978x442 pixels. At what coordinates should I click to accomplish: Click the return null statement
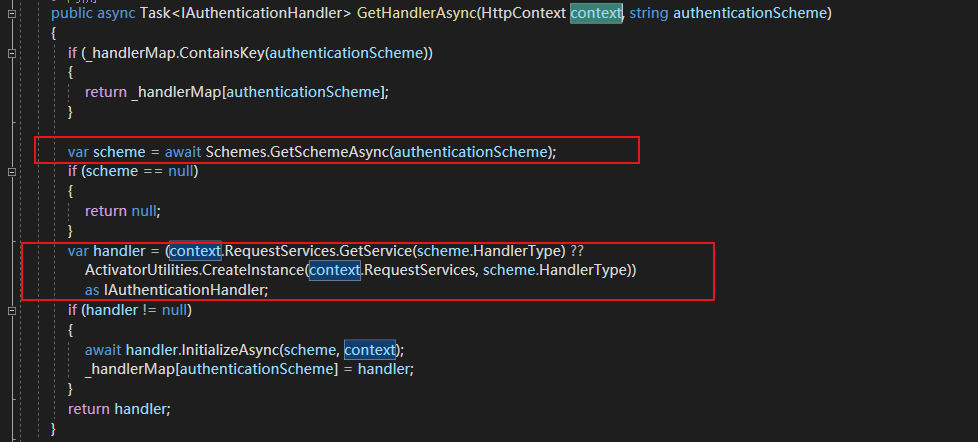pos(123,211)
